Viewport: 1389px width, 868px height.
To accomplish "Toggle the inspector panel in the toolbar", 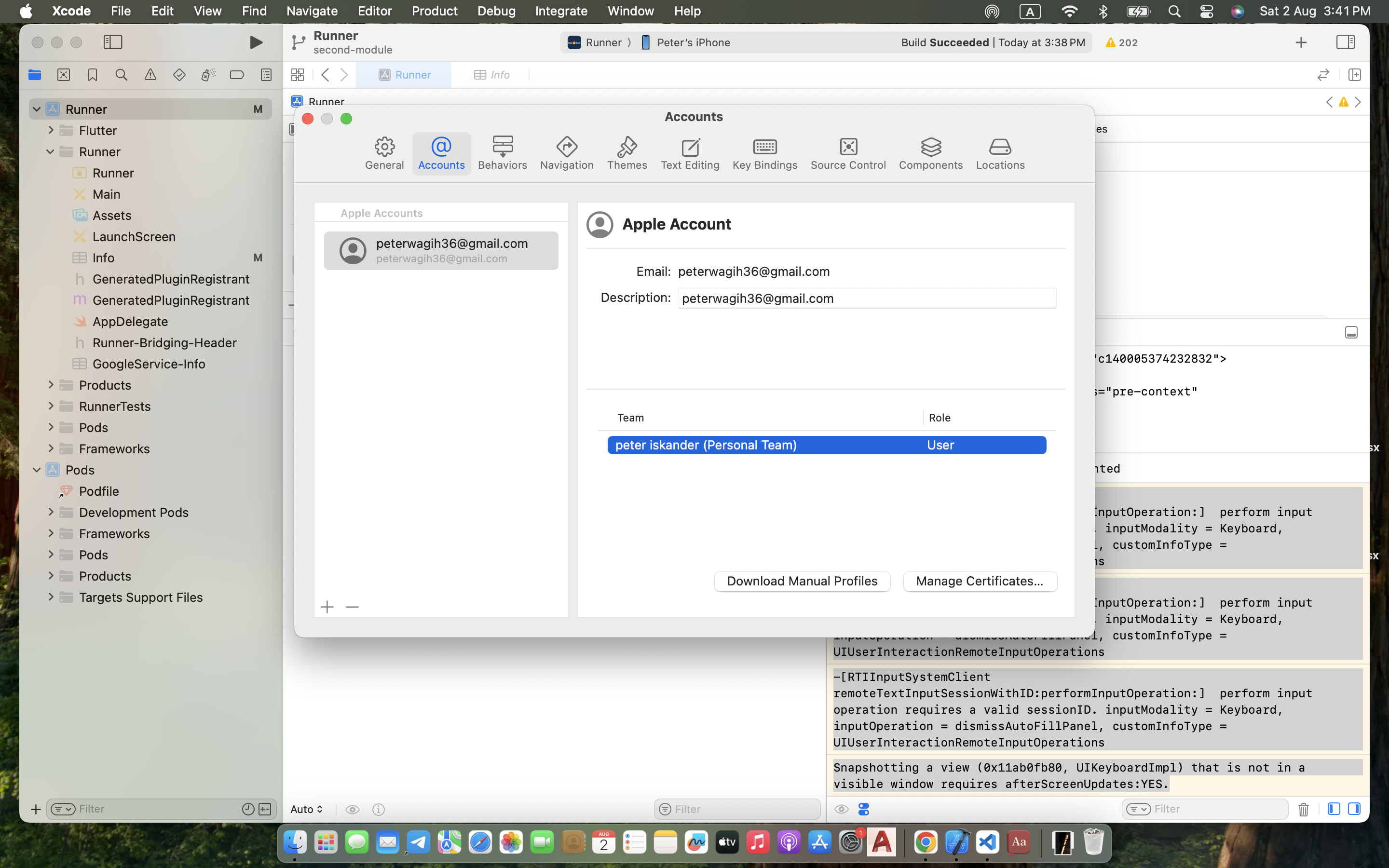I will 1346,42.
